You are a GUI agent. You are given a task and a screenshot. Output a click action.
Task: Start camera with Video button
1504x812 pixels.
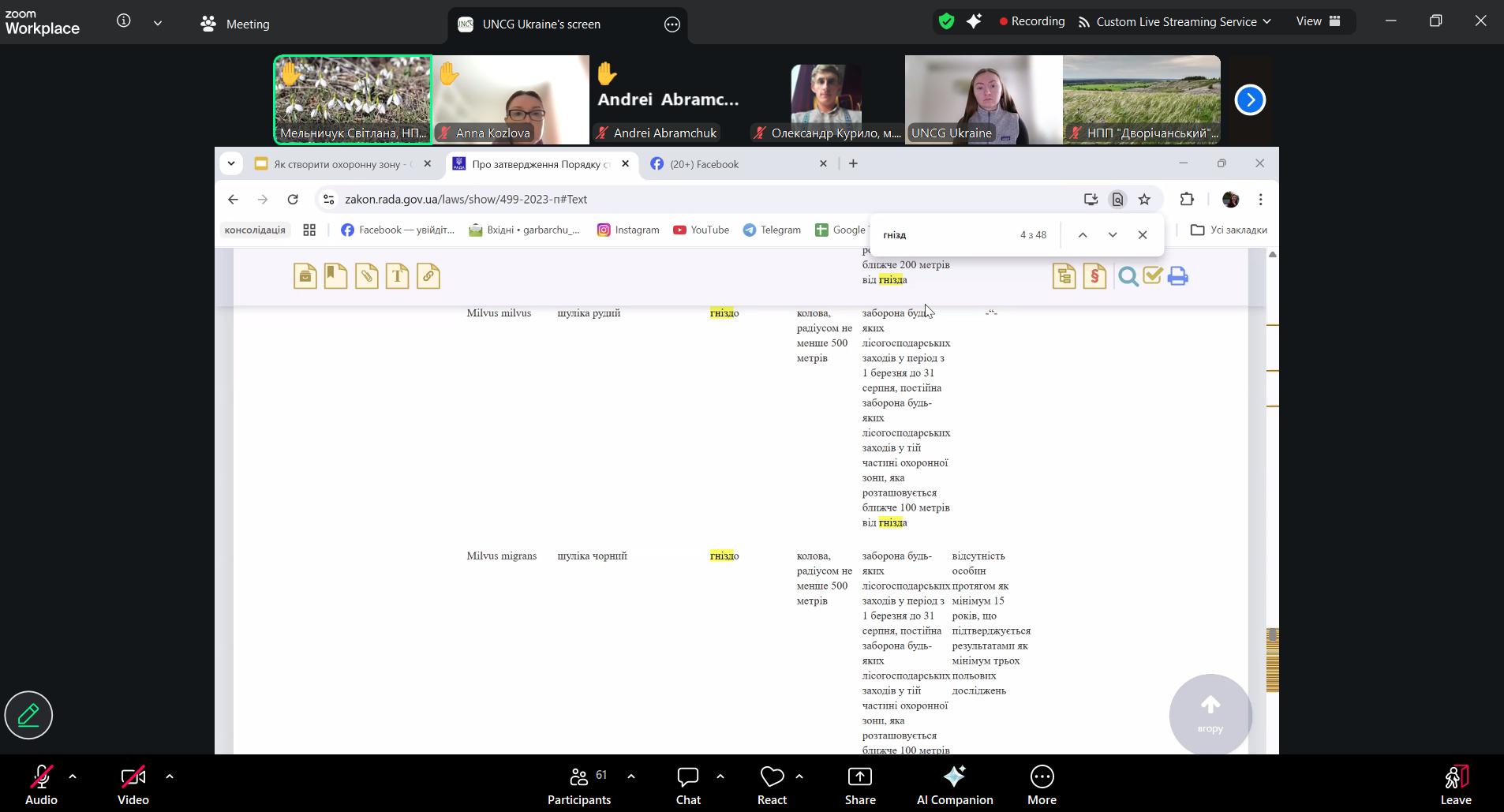133,785
